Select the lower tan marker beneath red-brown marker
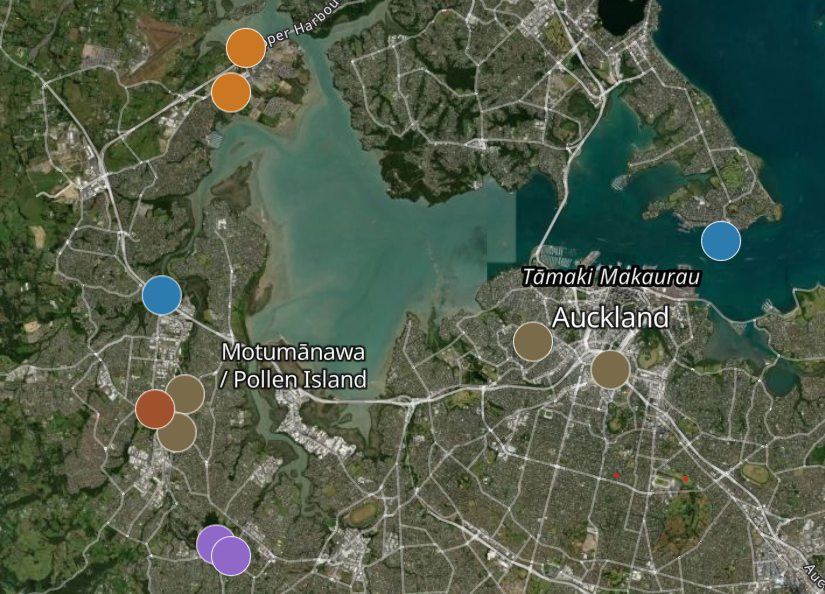The width and height of the screenshot is (825, 594). pos(177,432)
